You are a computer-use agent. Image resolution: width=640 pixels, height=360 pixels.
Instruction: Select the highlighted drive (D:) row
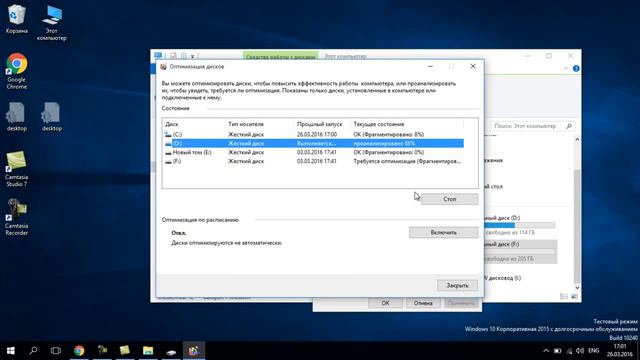point(313,143)
